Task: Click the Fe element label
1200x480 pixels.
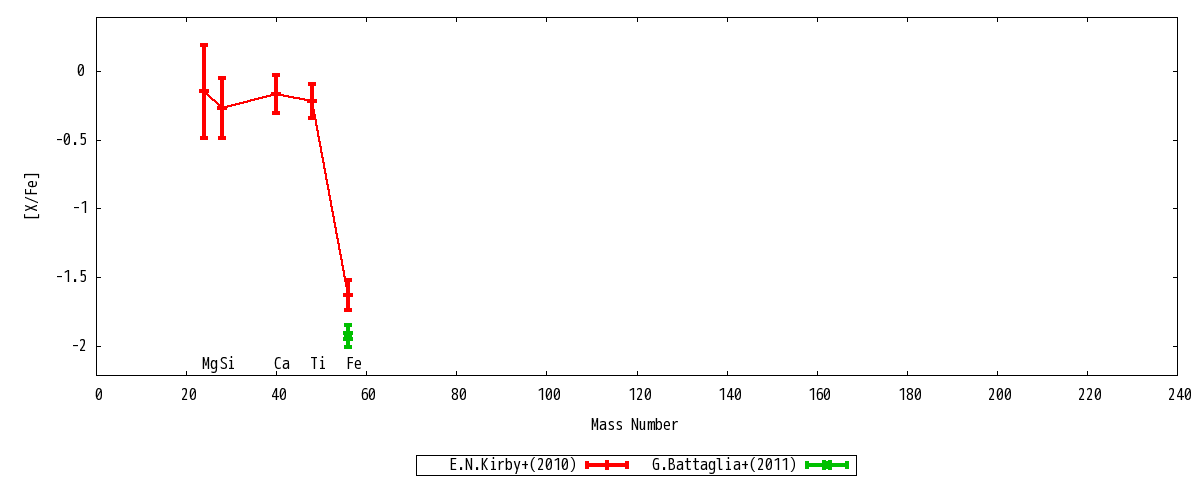Action: [354, 364]
